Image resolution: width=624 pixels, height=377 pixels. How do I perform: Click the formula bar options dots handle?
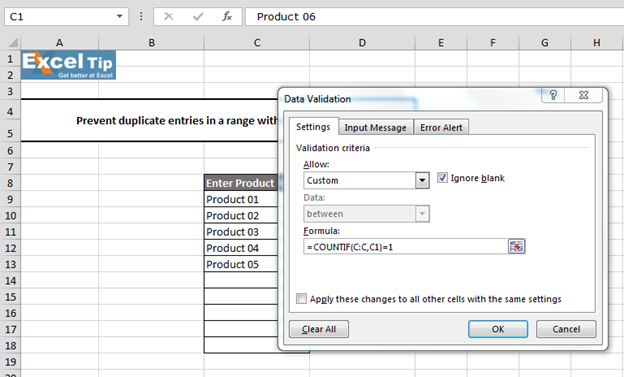[141, 16]
